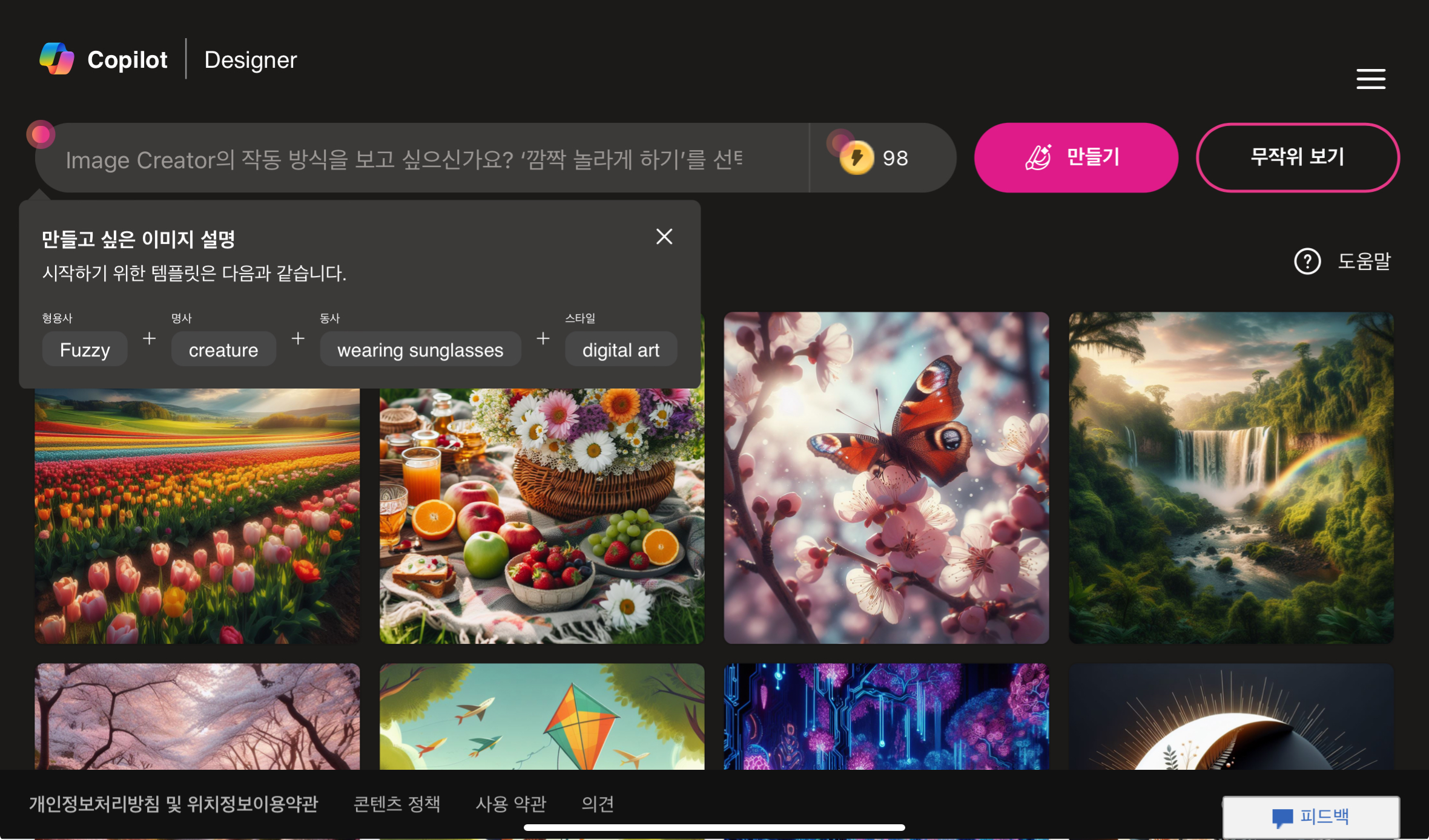Click the Copilot text label

click(x=127, y=59)
